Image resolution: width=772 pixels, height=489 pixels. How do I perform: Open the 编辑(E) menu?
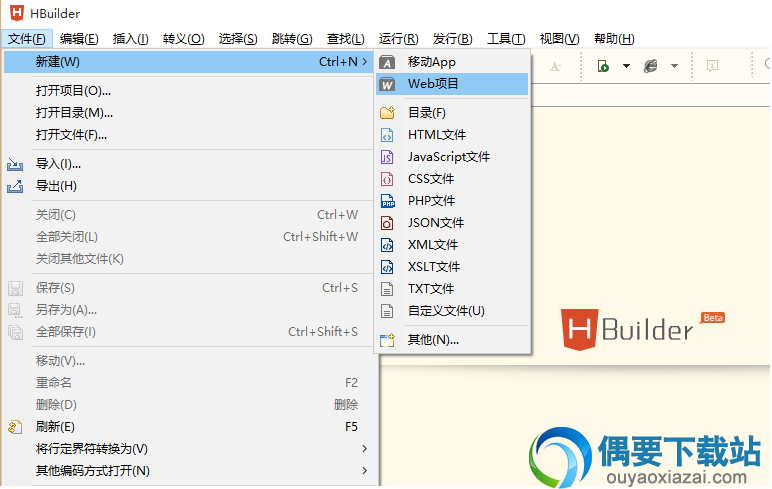pos(79,38)
